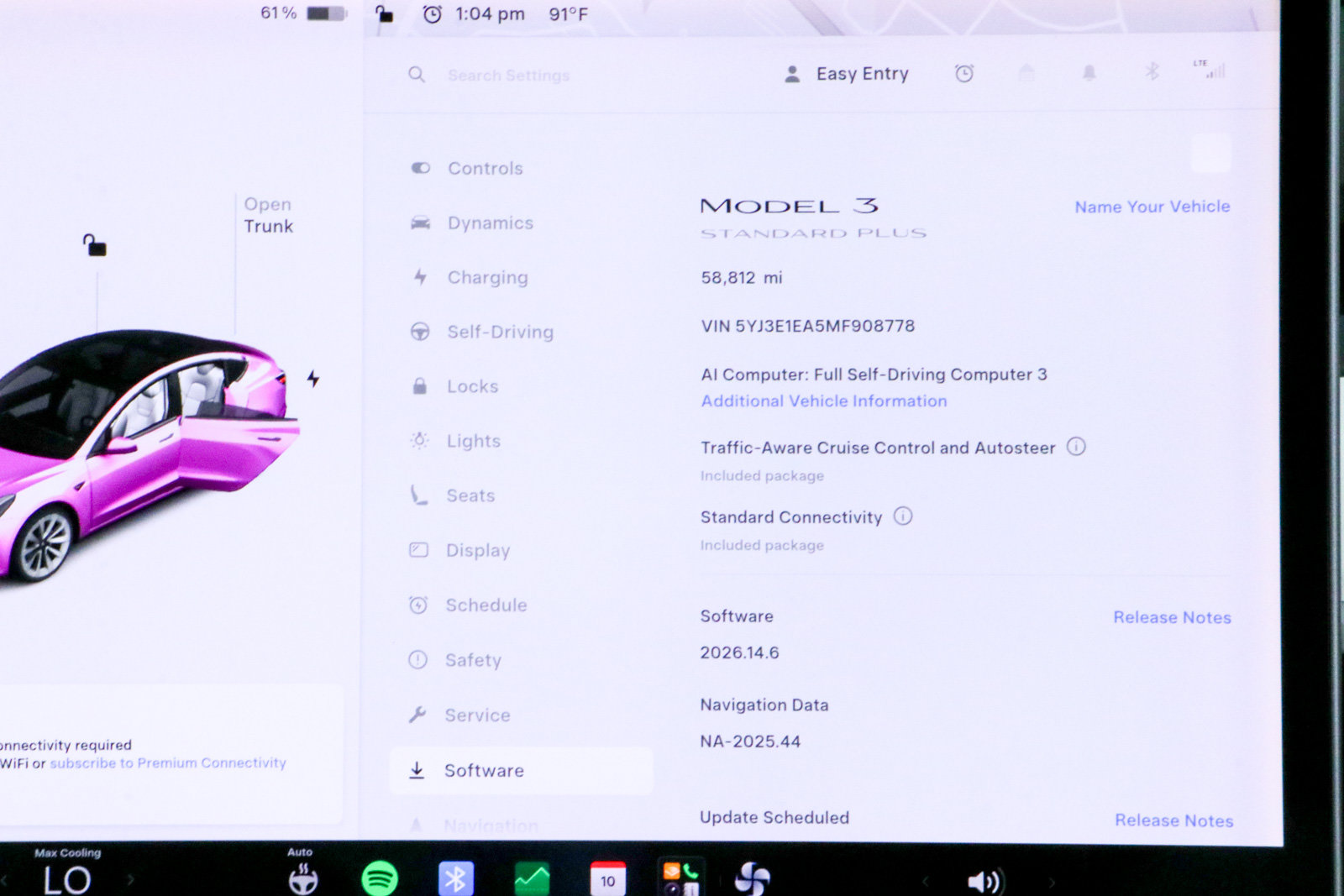Tap the 1:04 pm clock
The image size is (1344, 896).
pos(491,14)
